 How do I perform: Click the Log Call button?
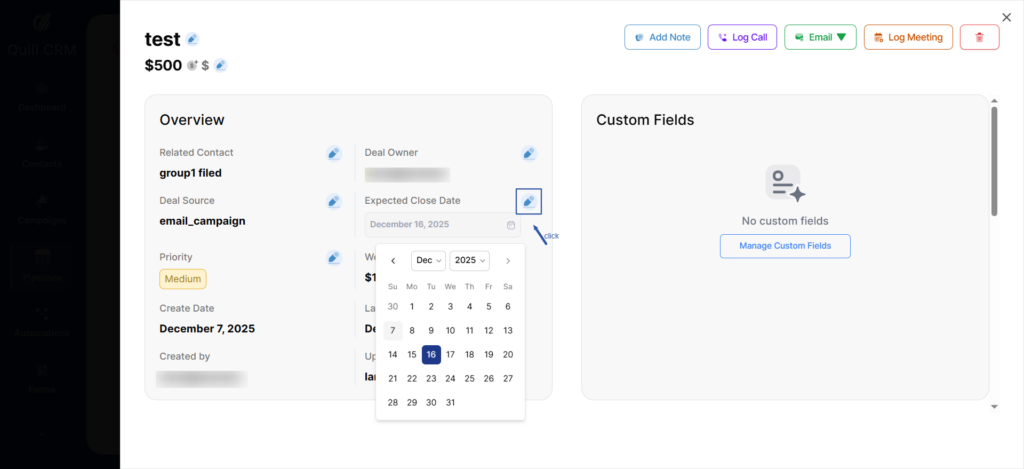[x=742, y=37]
